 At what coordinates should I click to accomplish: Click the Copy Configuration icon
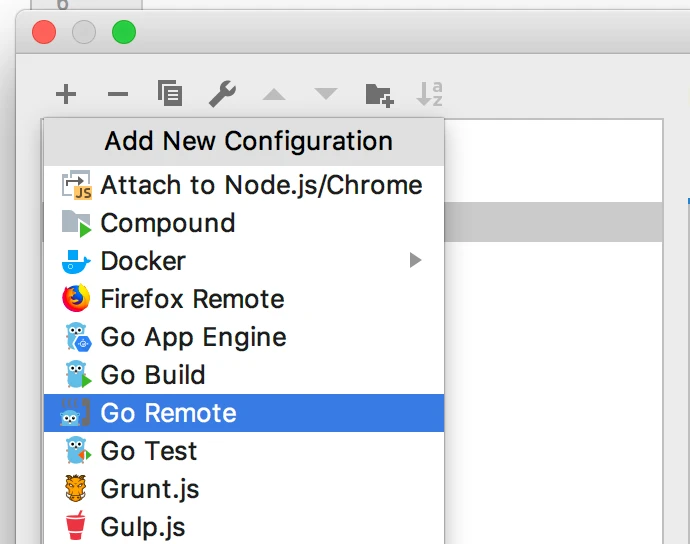170,93
